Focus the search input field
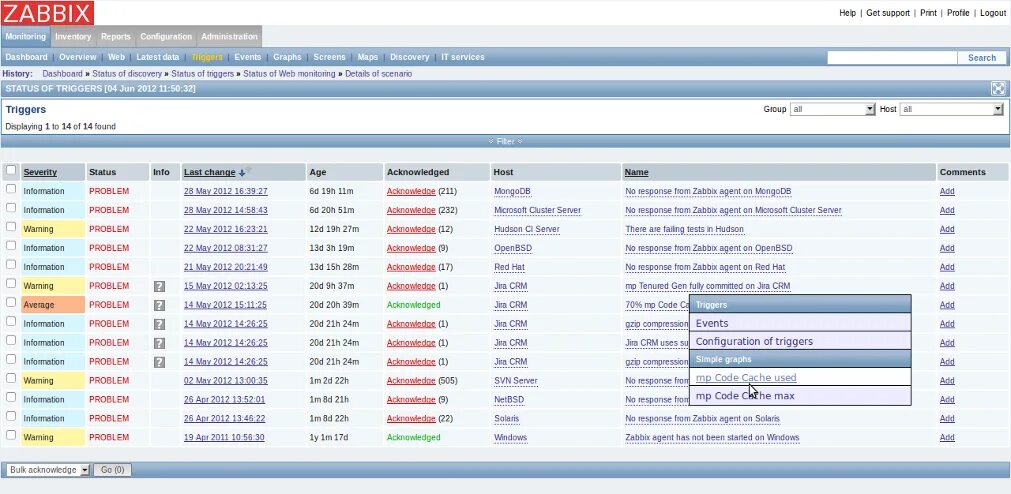 [892, 57]
